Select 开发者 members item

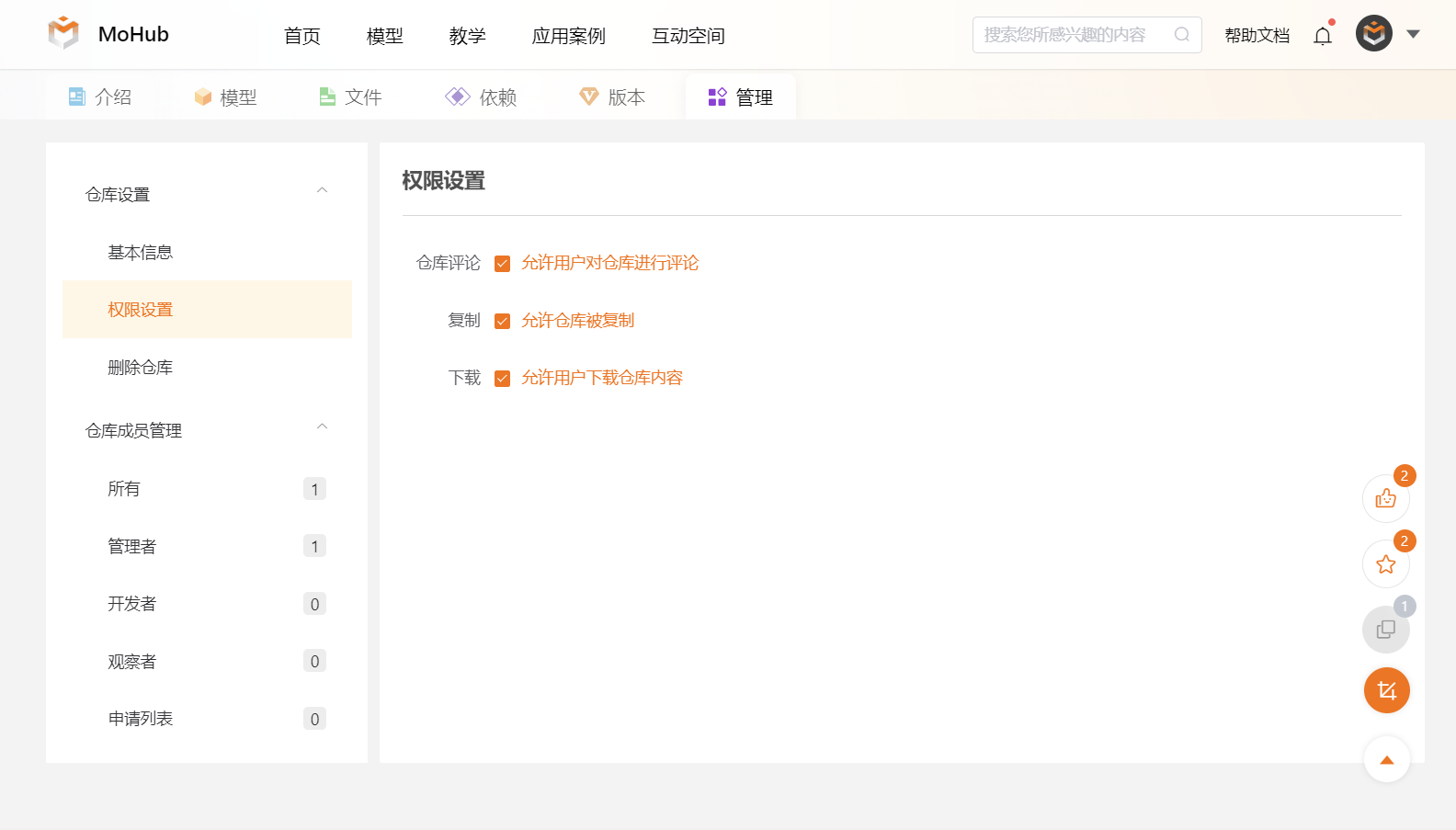point(207,604)
